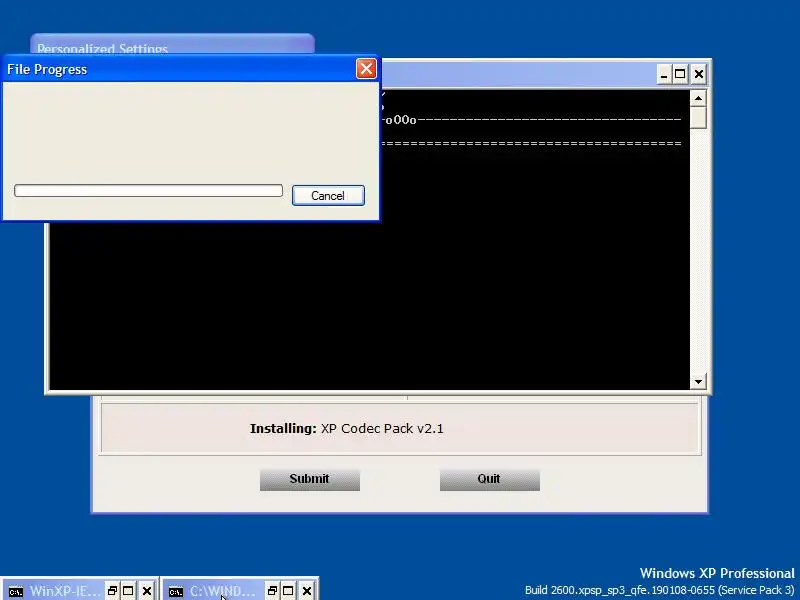Close the C:\WIND minimized window
Image resolution: width=800 pixels, height=600 pixels.
(x=306, y=591)
